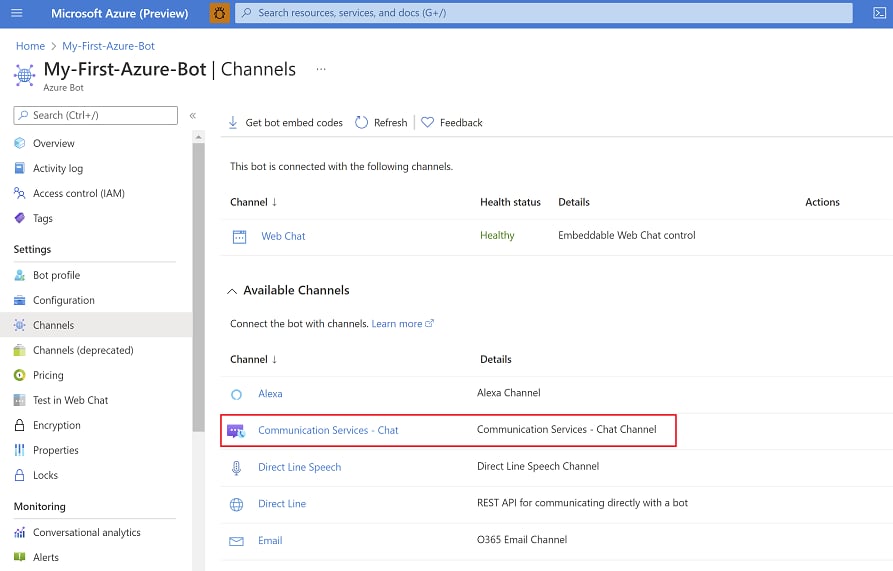The width and height of the screenshot is (893, 571).
Task: Click the Refresh button
Action: [381, 122]
